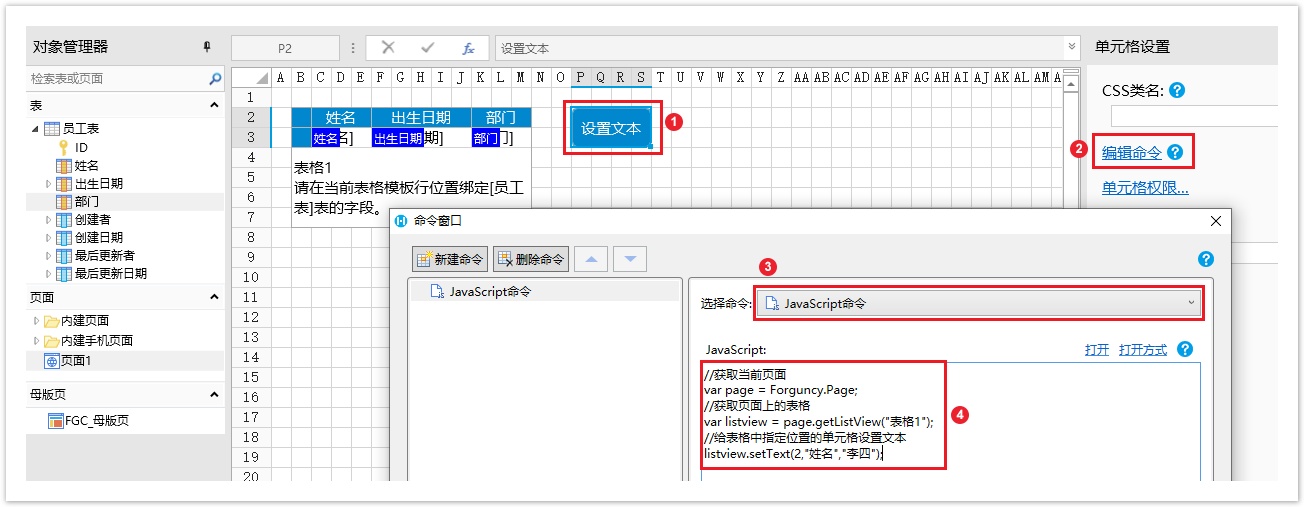Image resolution: width=1304 pixels, height=507 pixels.
Task: Expand the 内建手机页面 folder
Action: point(37,341)
